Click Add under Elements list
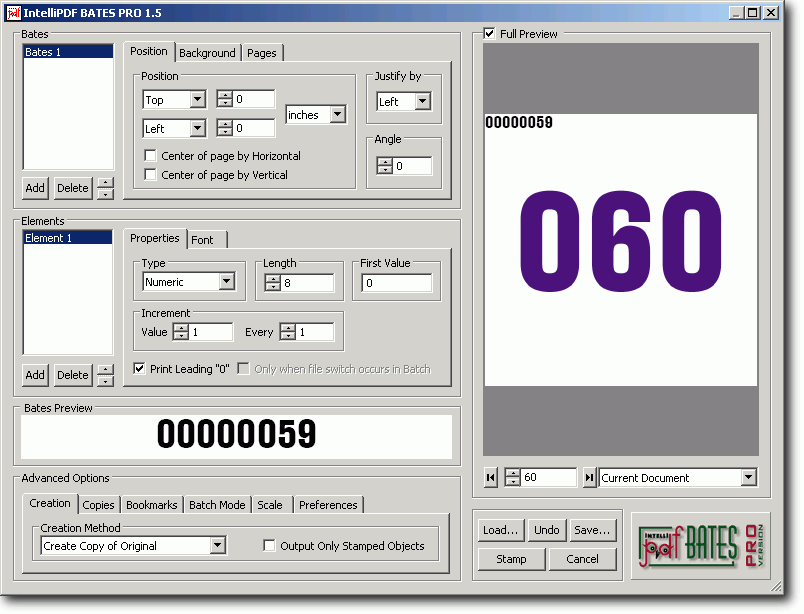 click(x=35, y=375)
